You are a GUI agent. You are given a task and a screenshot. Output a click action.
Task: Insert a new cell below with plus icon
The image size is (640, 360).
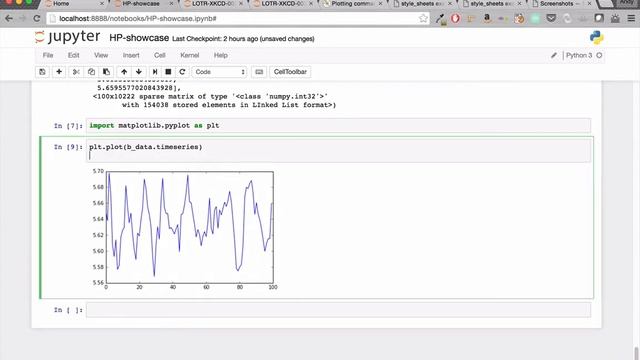[59, 72]
